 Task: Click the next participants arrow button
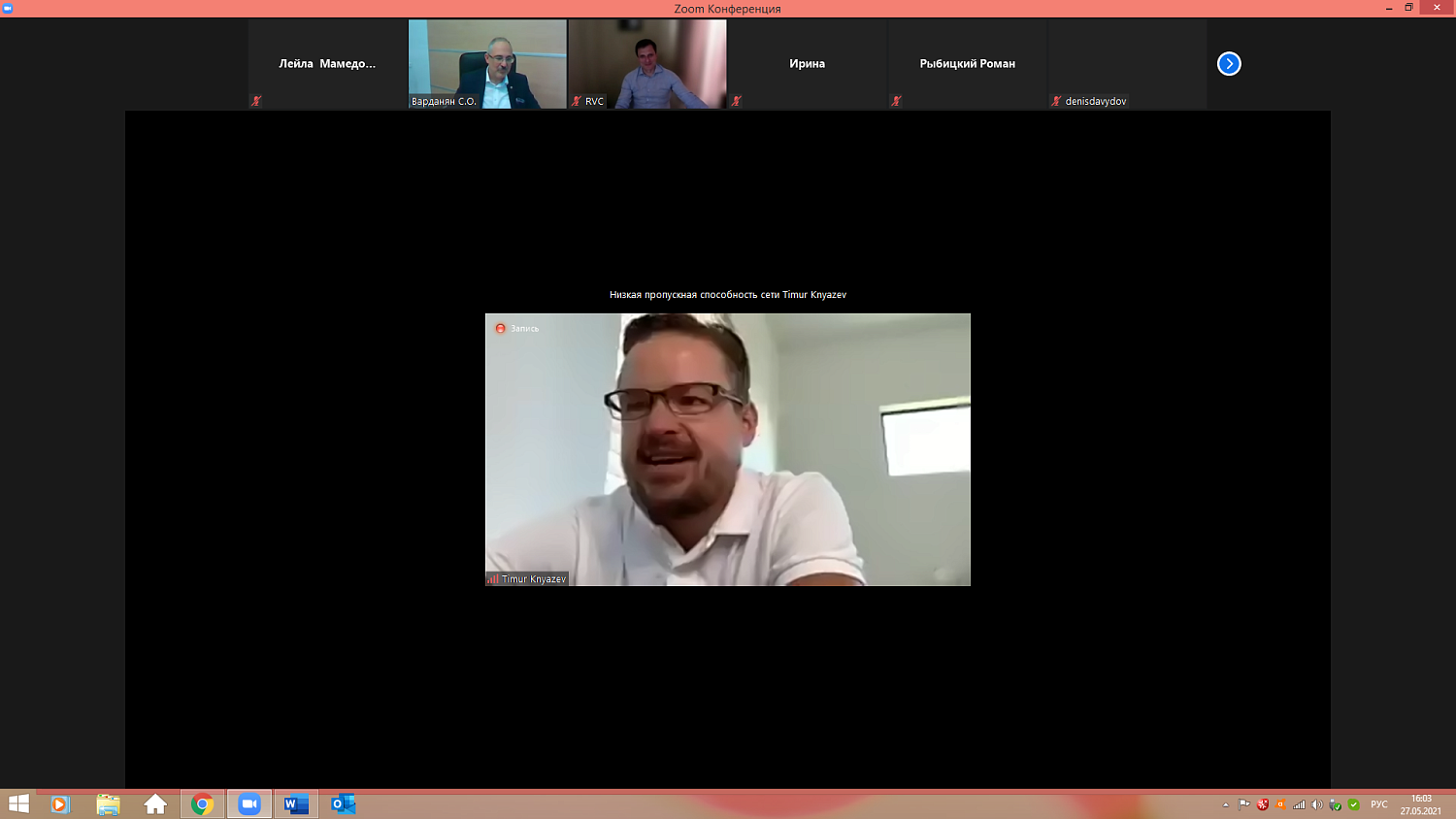click(x=1229, y=64)
